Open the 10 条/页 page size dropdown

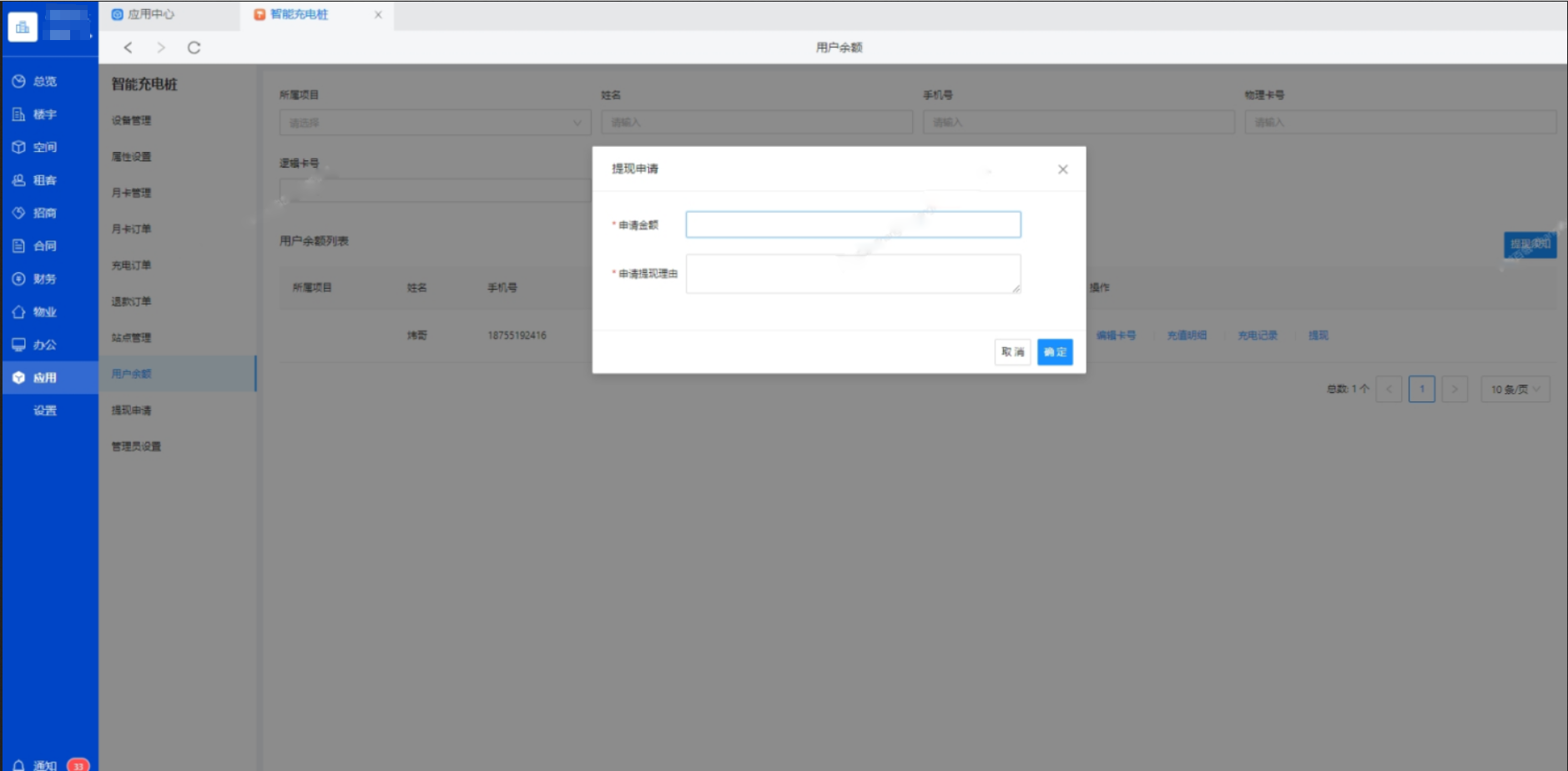(1515, 389)
